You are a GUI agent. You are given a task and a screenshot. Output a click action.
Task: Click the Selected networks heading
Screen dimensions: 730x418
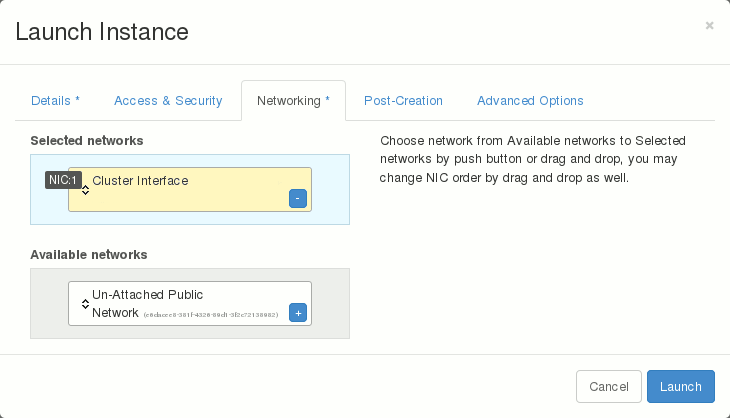tap(87, 140)
